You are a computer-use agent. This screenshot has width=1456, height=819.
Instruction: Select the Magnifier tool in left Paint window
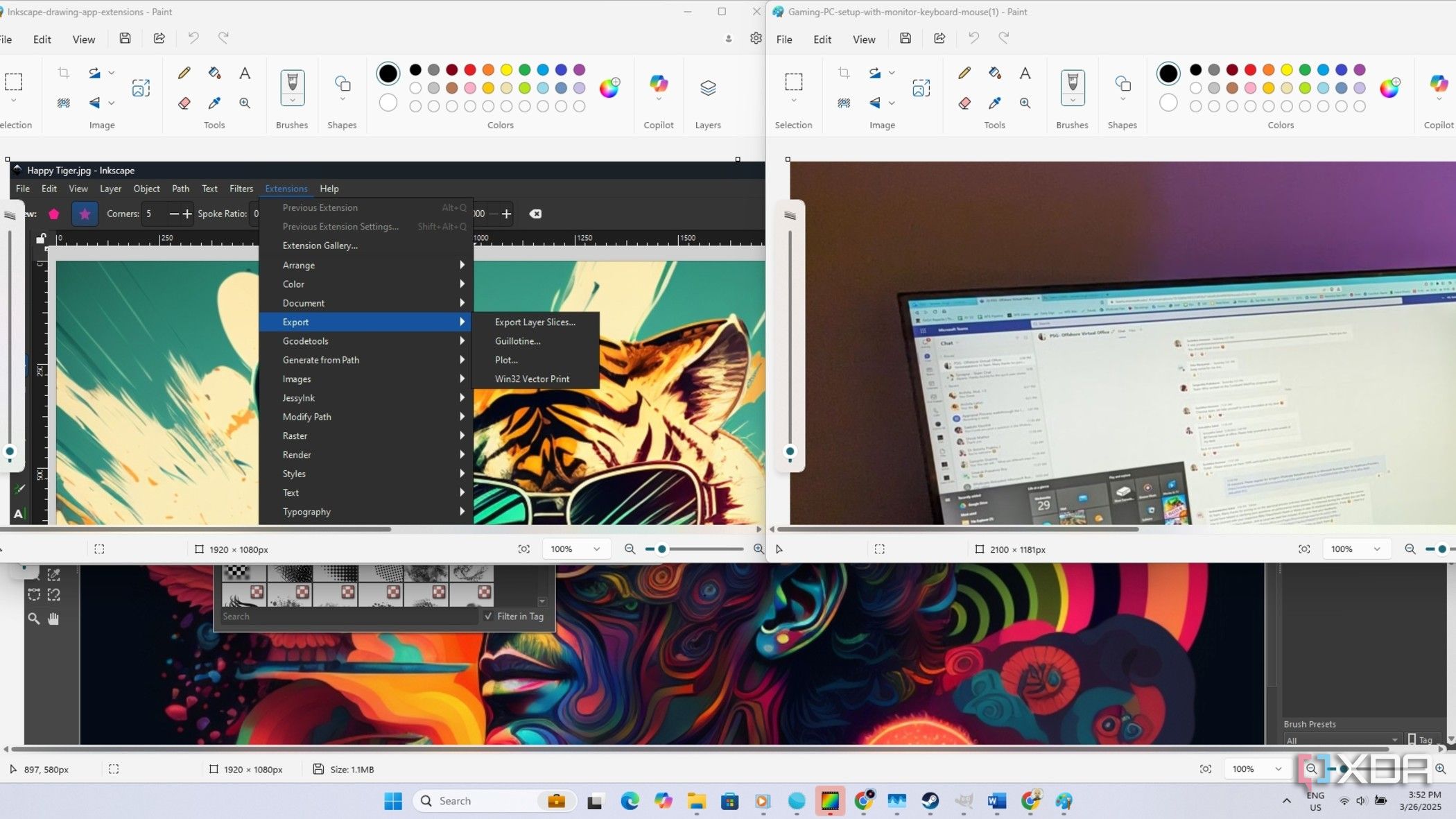[x=245, y=103]
